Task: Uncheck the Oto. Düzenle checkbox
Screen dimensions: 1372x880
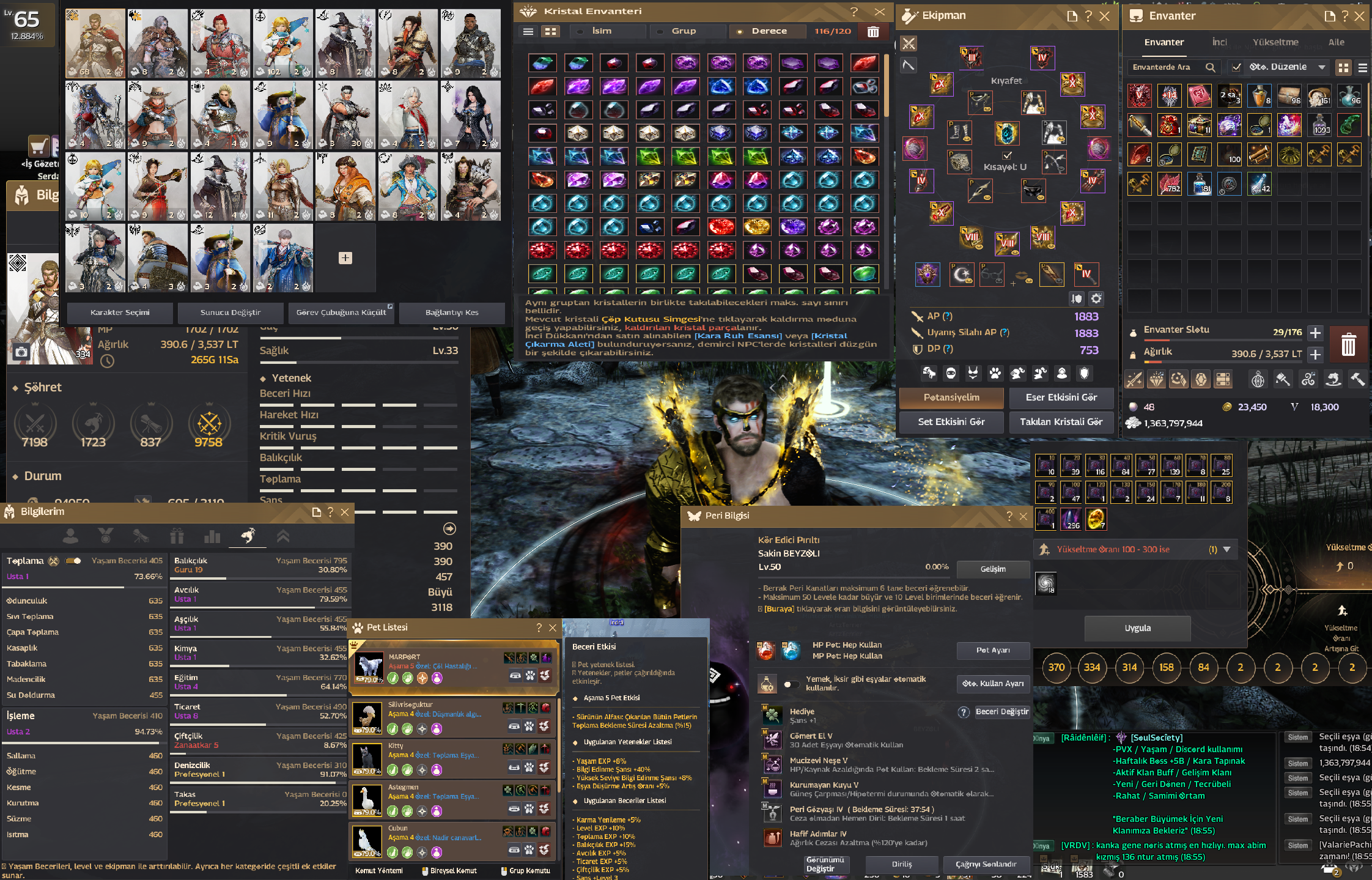Action: (x=1236, y=67)
